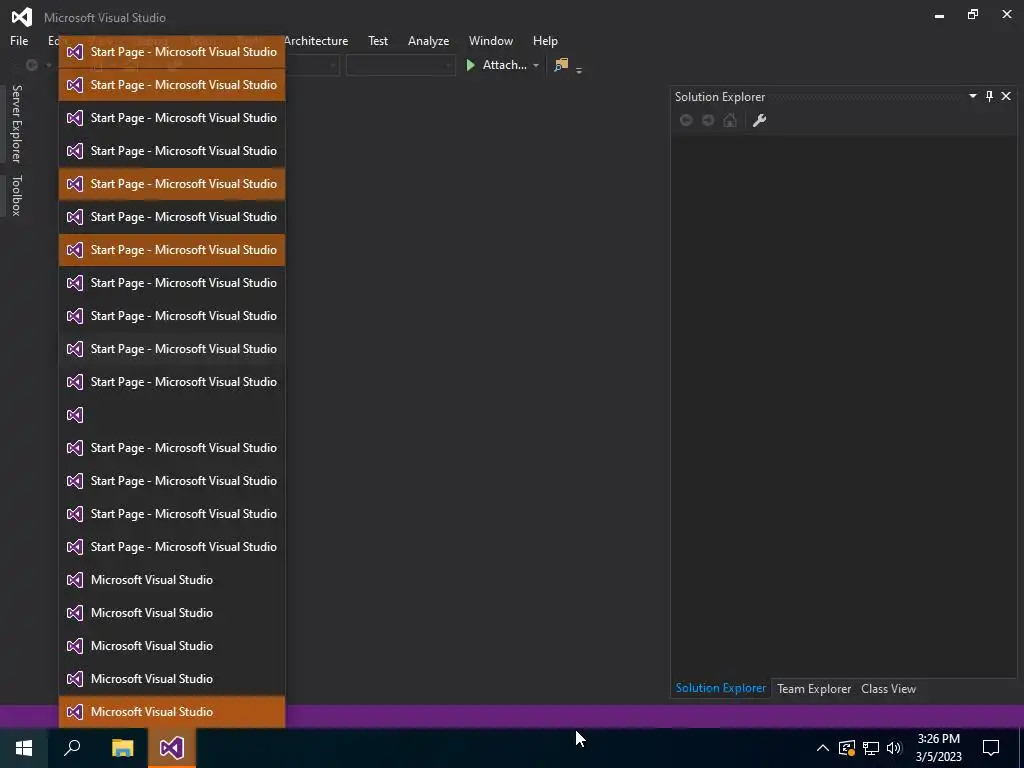1024x768 pixels.
Task: Restore down the Visual Studio window
Action: coord(973,14)
